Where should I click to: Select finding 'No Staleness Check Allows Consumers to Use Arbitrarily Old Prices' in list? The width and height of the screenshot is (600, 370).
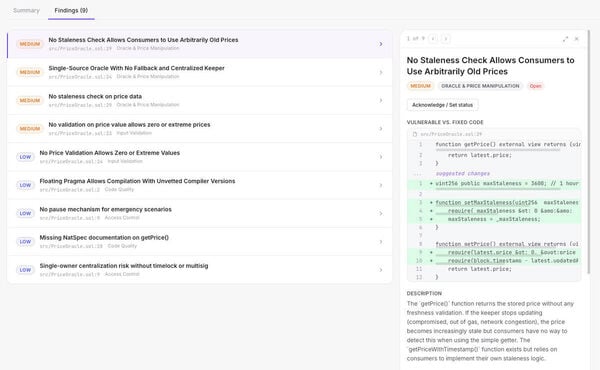200,44
